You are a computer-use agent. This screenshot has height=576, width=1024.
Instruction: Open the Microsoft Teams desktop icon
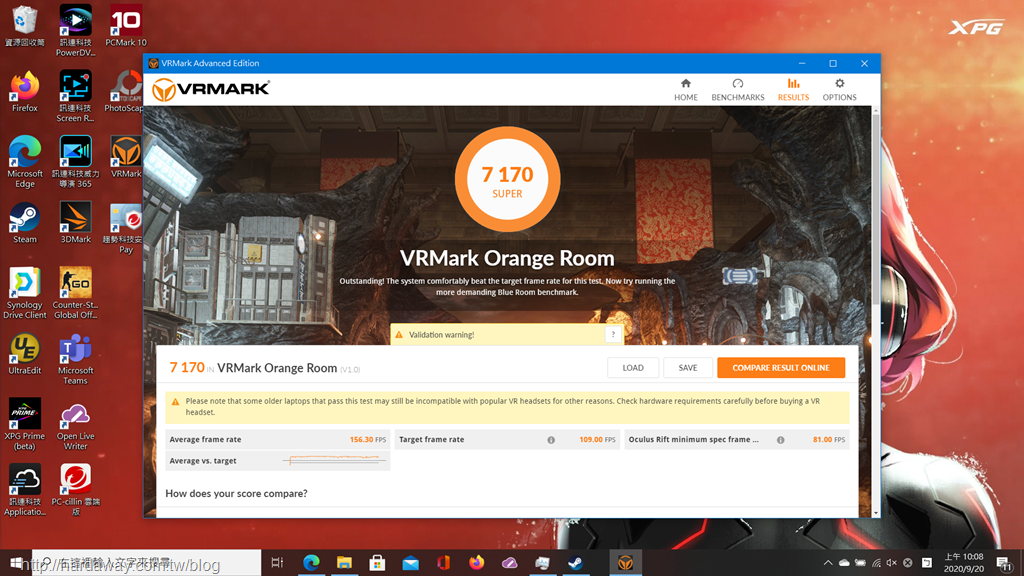(75, 359)
